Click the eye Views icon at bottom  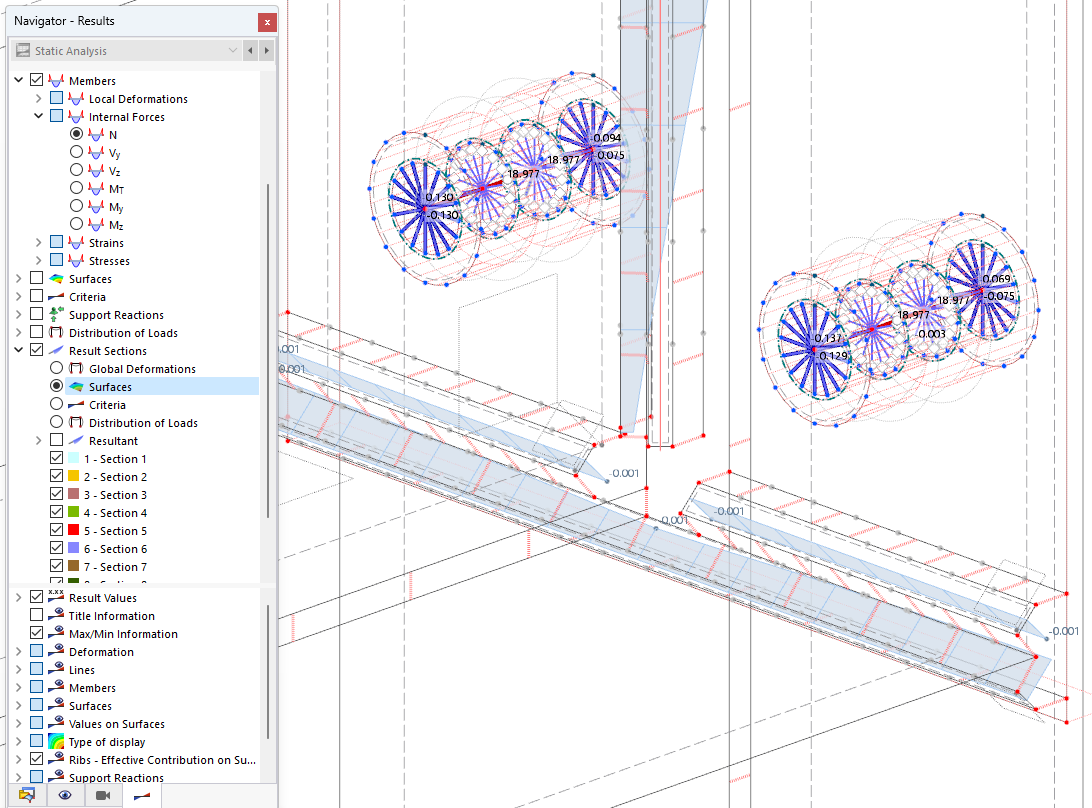point(65,793)
